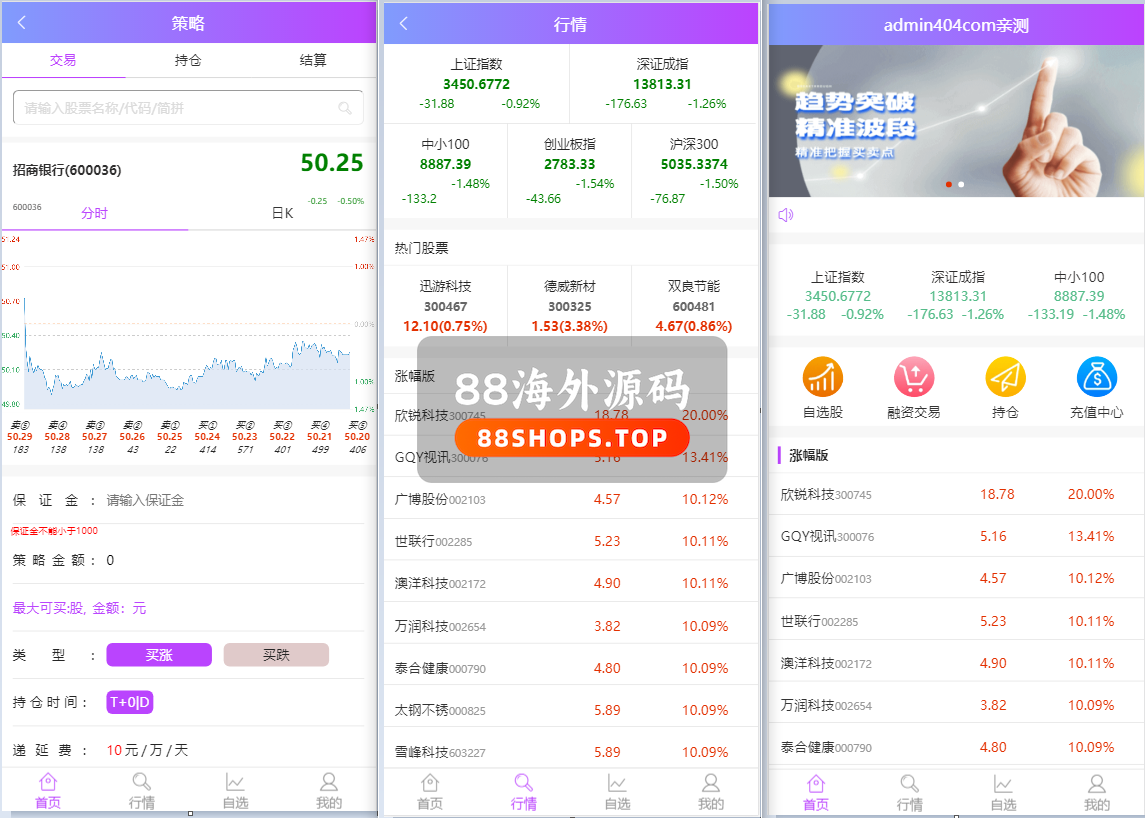Click the speaker announcement icon

point(786,215)
